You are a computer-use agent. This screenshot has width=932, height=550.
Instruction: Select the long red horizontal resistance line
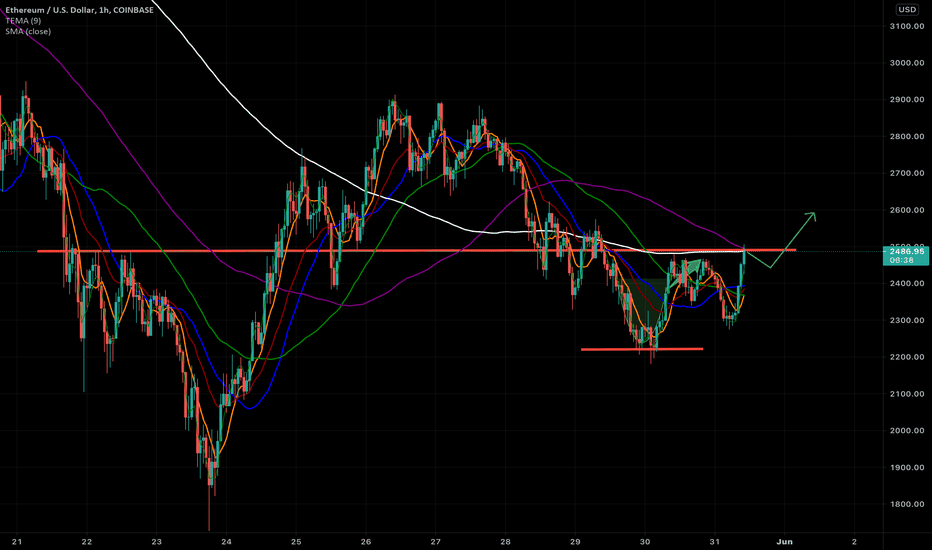416,251
